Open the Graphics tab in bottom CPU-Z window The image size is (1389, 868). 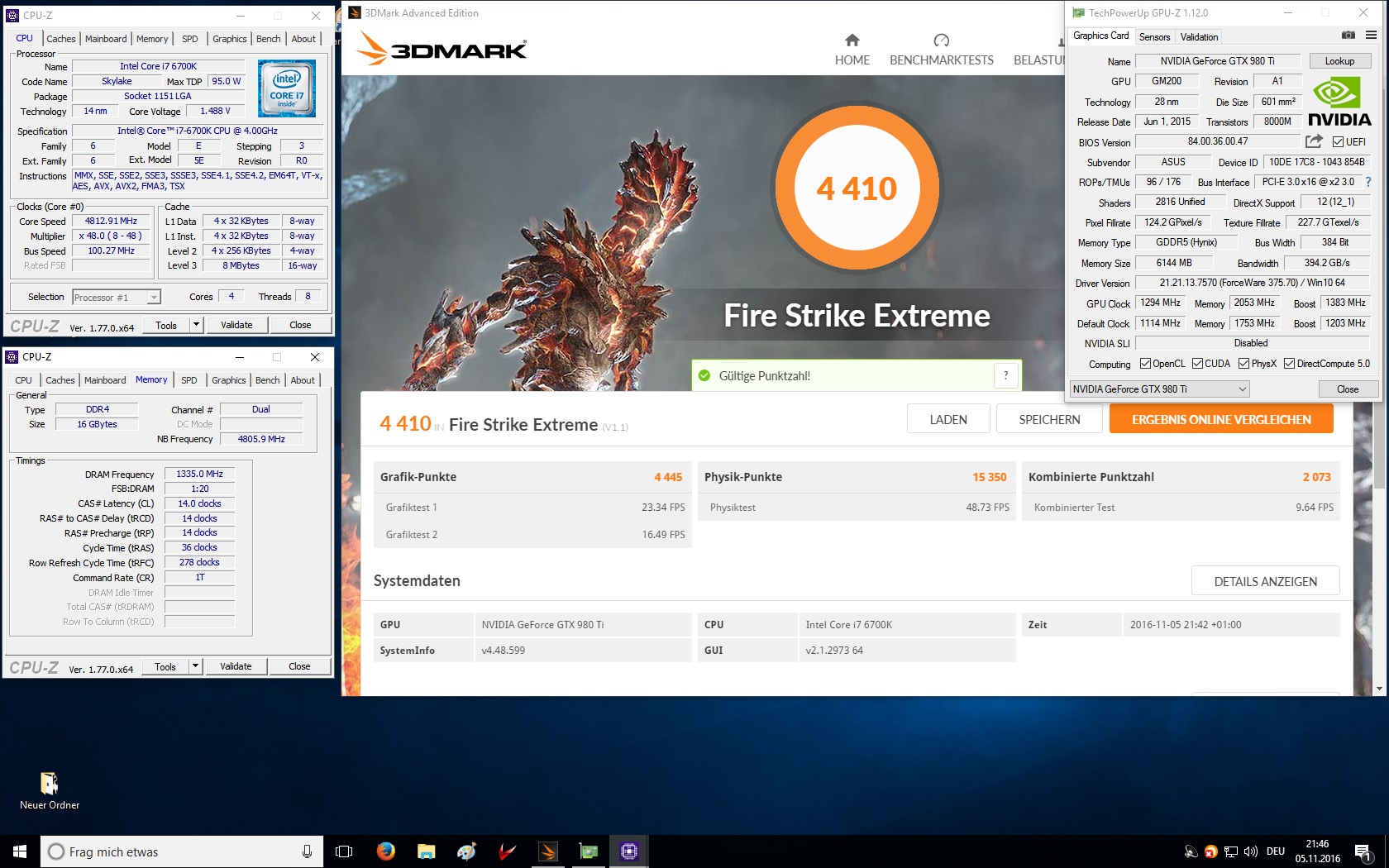coord(229,380)
